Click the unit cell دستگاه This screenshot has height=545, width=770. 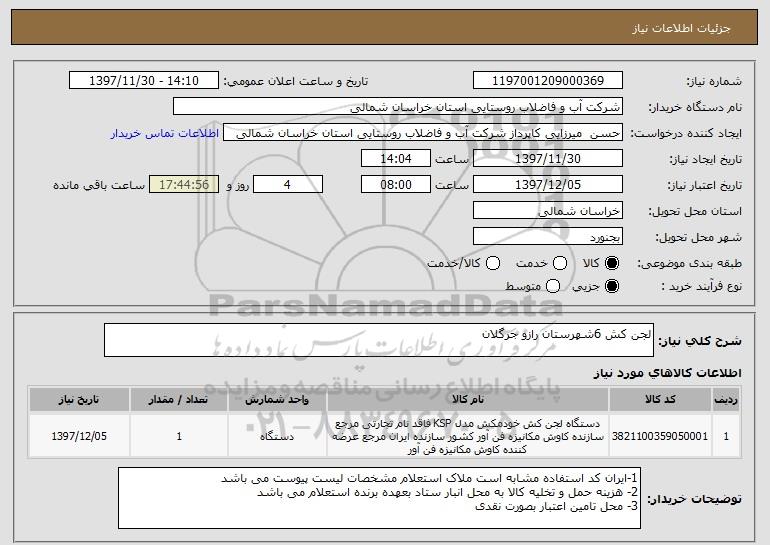(277, 436)
